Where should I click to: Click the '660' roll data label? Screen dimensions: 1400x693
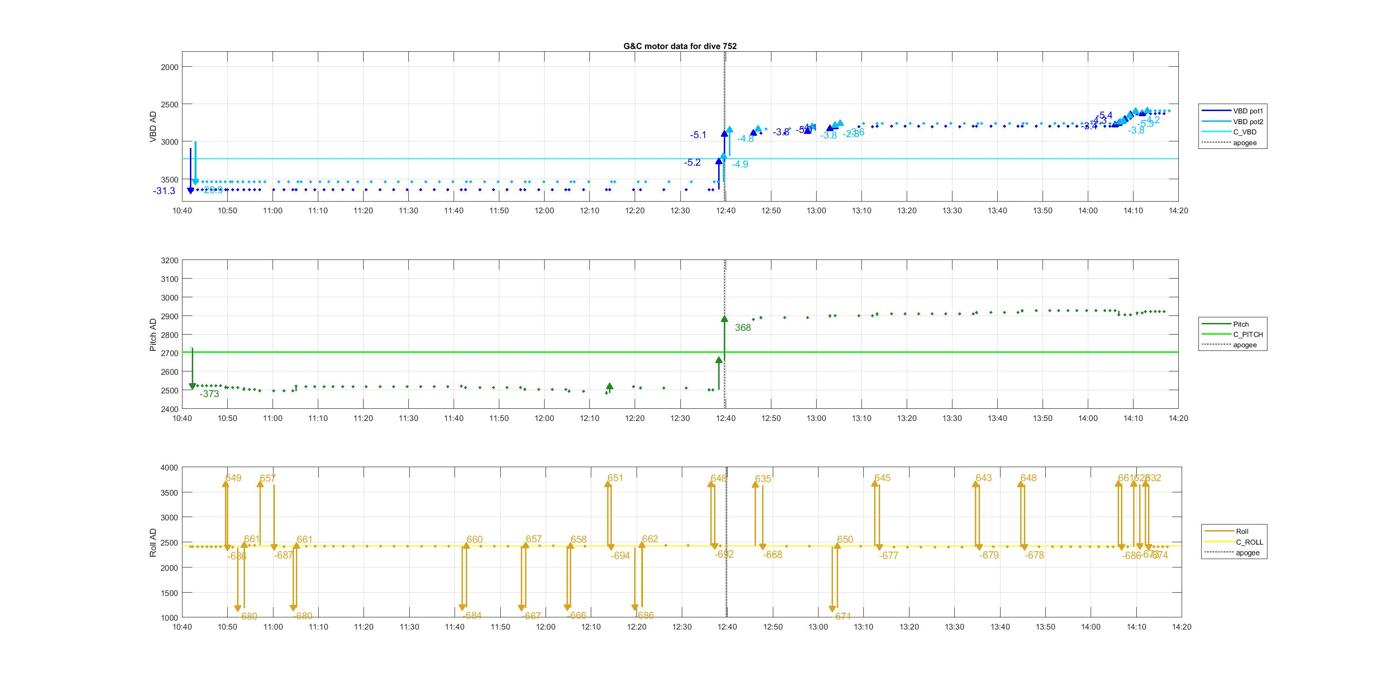pyautogui.click(x=475, y=539)
